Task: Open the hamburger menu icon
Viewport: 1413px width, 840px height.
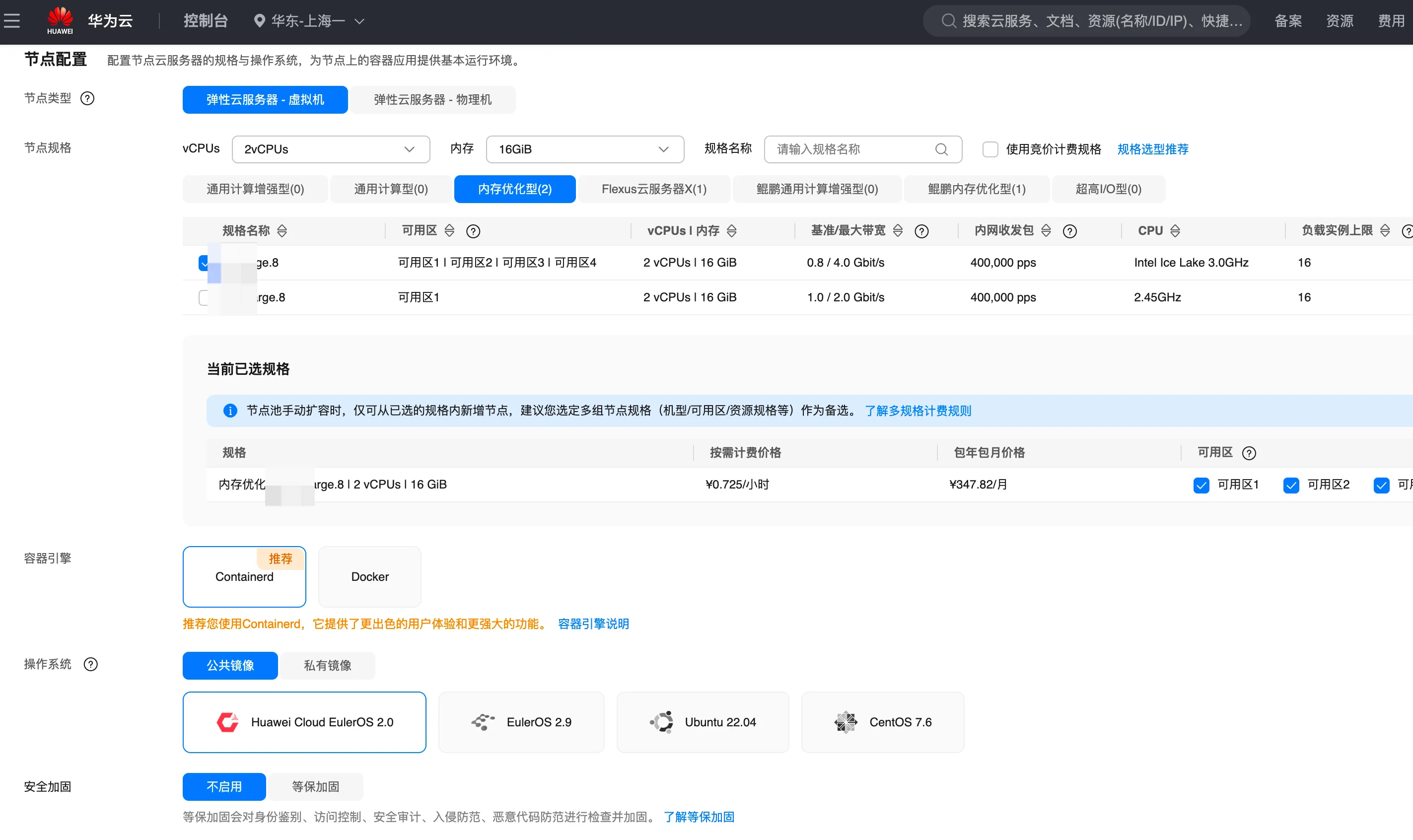Action: (x=12, y=21)
